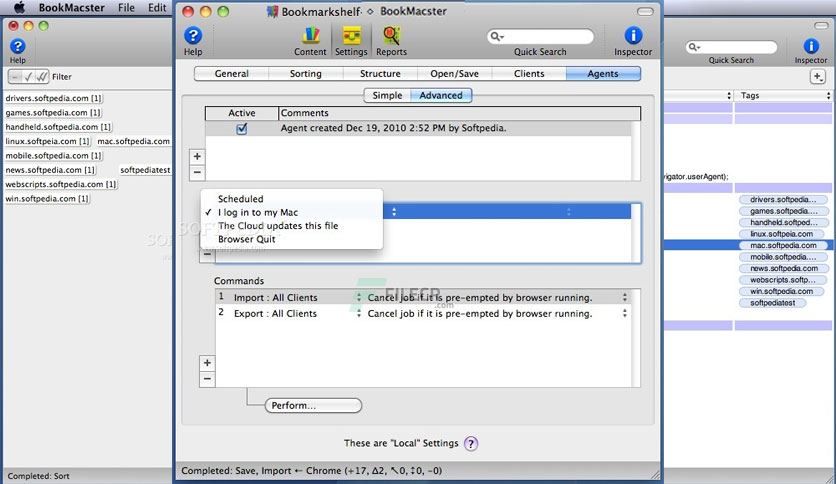Click the Quick Search magnifier in the Bookmarkshelf window
This screenshot has height=484, width=836.
click(x=497, y=36)
